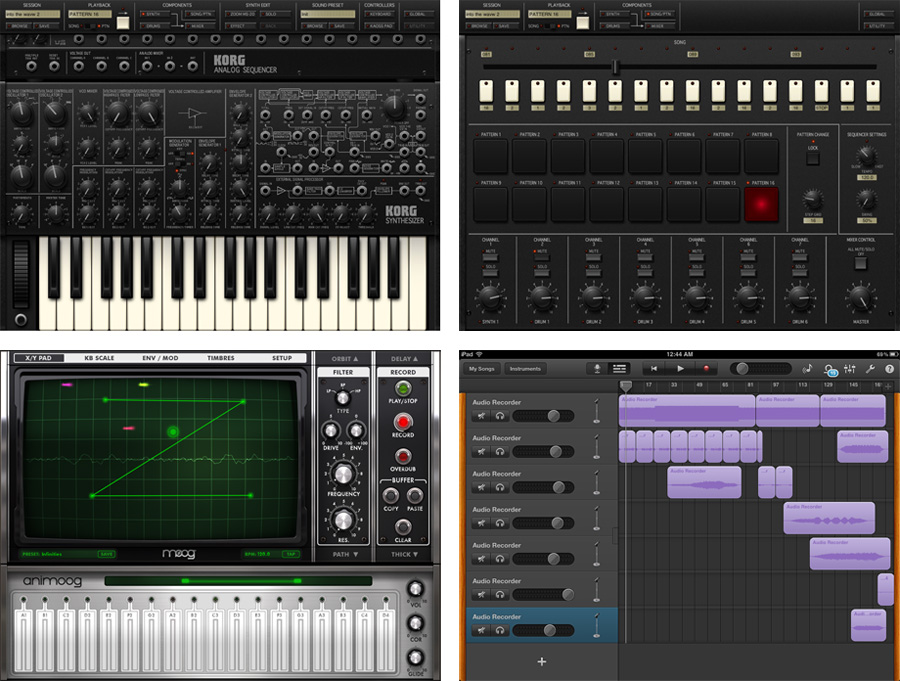Select the highlighted bottom Audio Recorder track

click(x=542, y=625)
